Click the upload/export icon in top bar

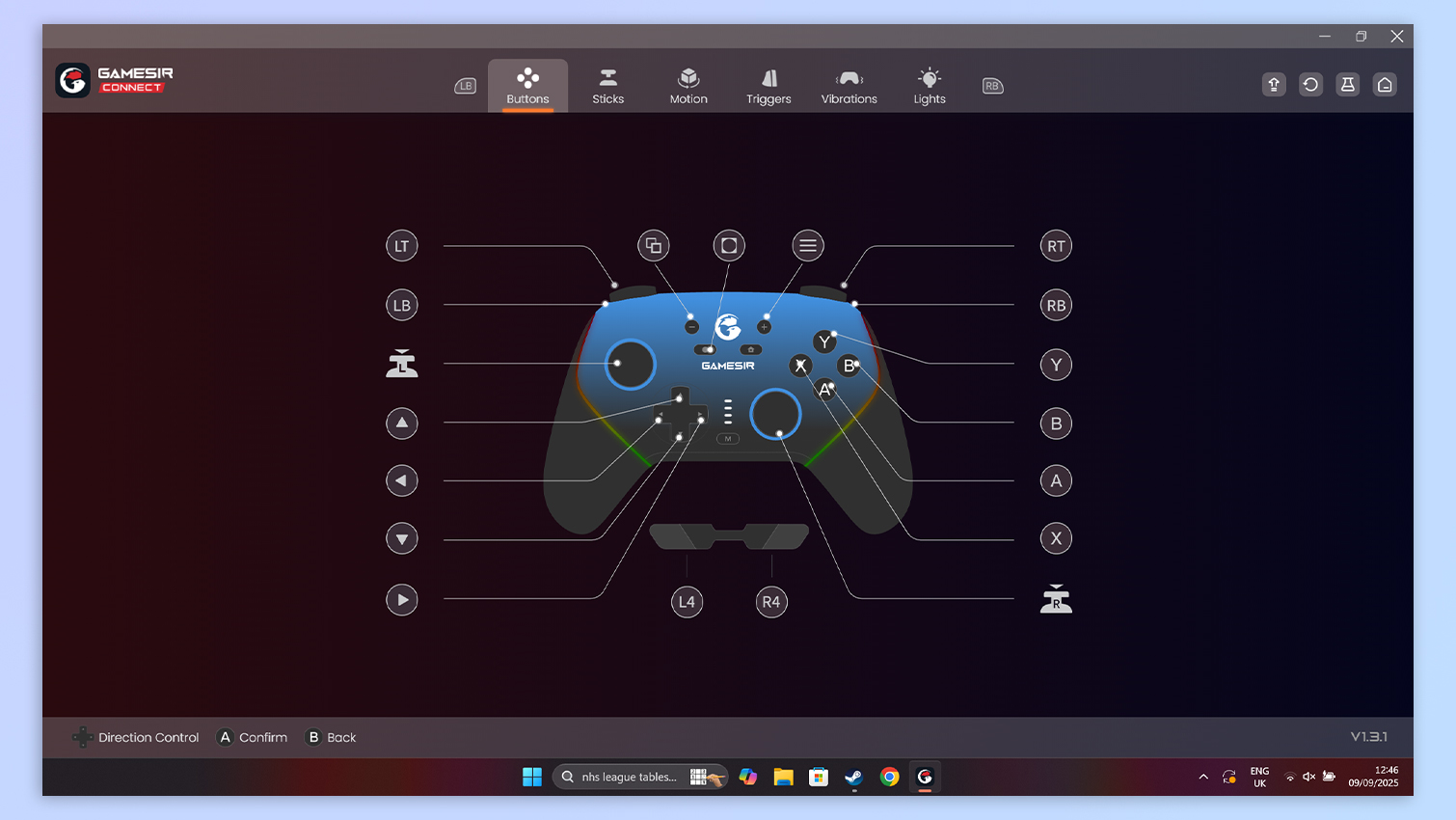1274,85
